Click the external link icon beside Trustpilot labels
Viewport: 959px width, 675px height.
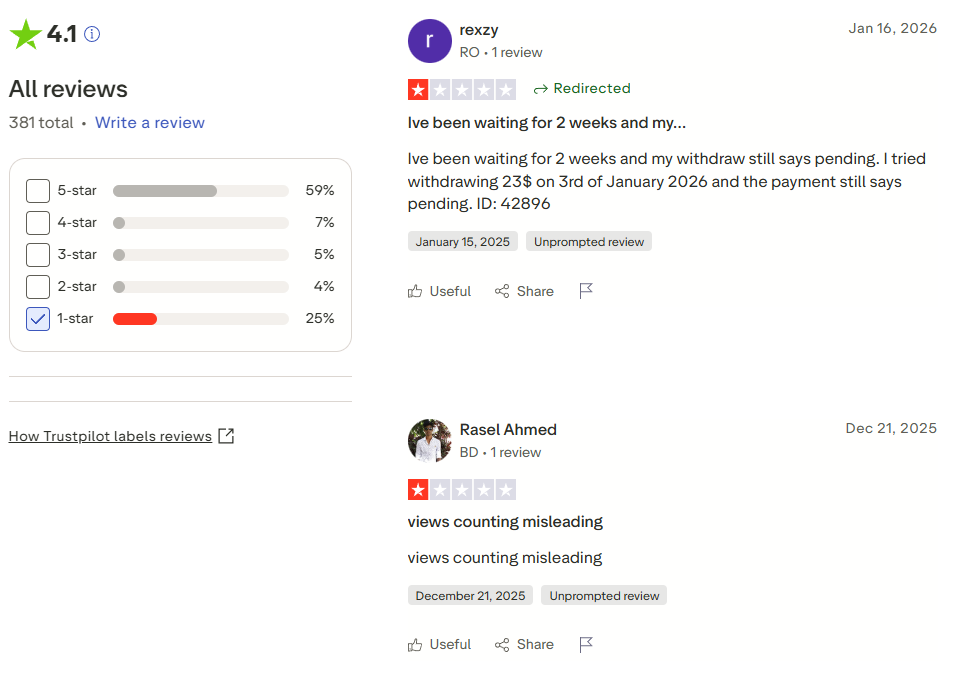226,436
